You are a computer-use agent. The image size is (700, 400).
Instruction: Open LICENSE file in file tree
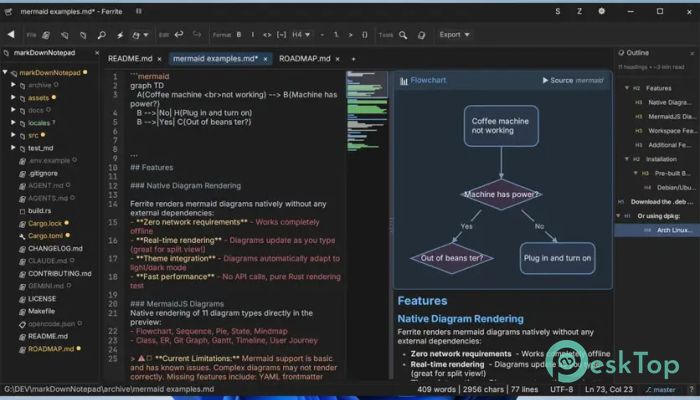point(42,299)
